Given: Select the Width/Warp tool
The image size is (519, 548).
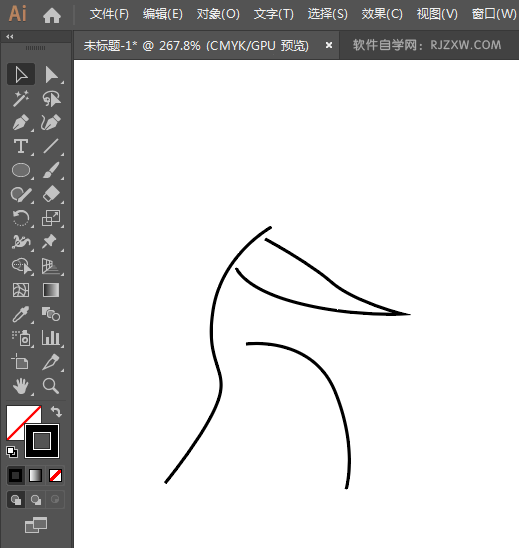Looking at the screenshot, I should pos(21,242).
